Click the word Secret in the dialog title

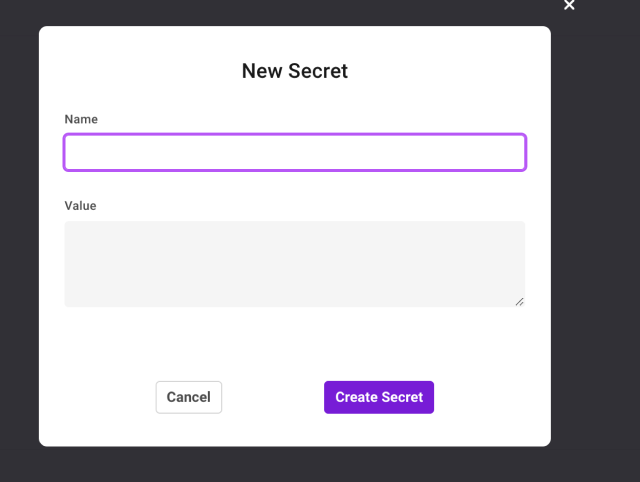[318, 71]
